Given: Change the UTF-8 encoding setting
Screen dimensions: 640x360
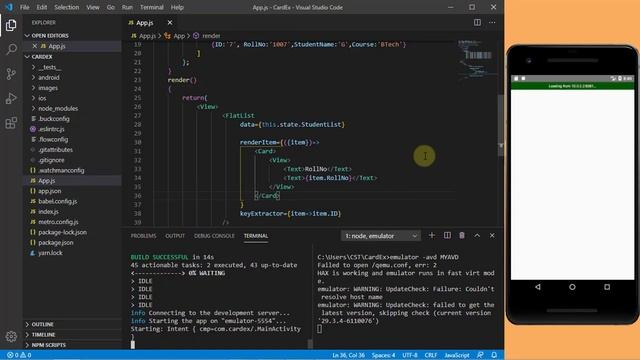Looking at the screenshot, I should tap(410, 356).
